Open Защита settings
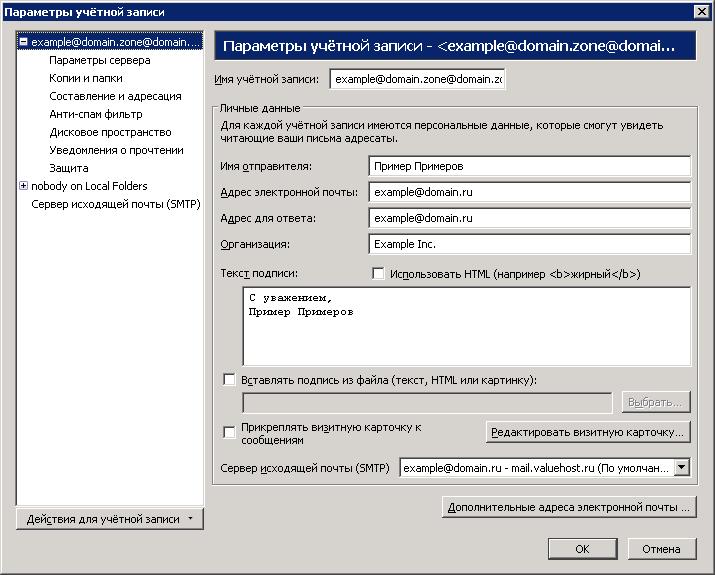 [69, 168]
